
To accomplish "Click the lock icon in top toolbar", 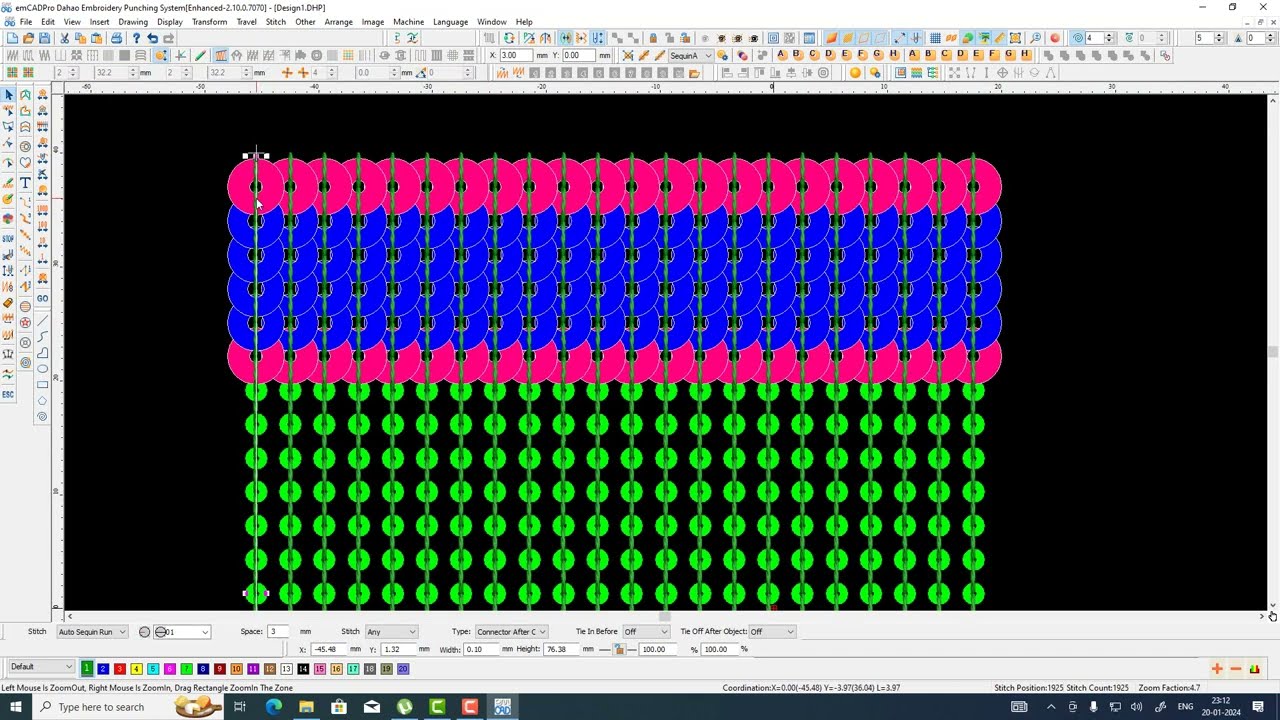I will [x=652, y=38].
